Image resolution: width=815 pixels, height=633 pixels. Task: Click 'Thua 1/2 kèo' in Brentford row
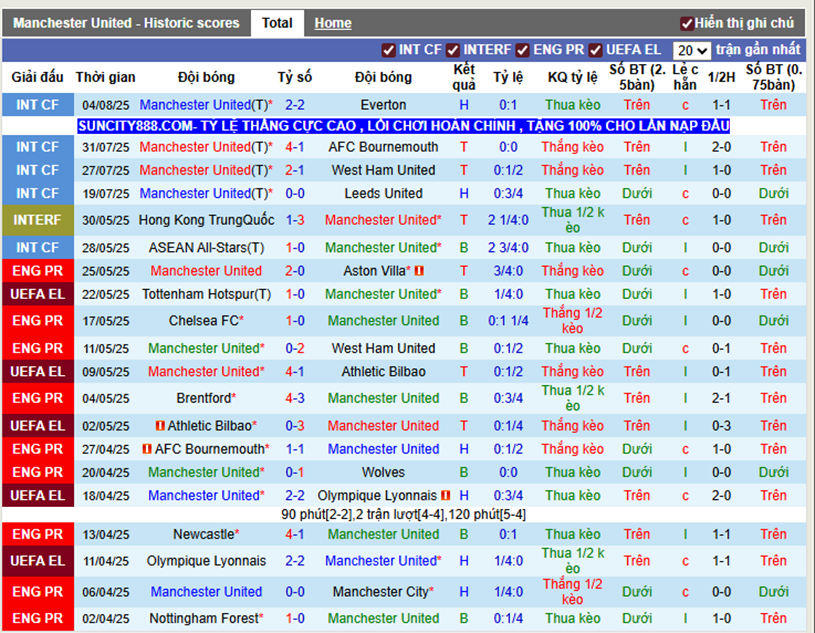tap(572, 398)
